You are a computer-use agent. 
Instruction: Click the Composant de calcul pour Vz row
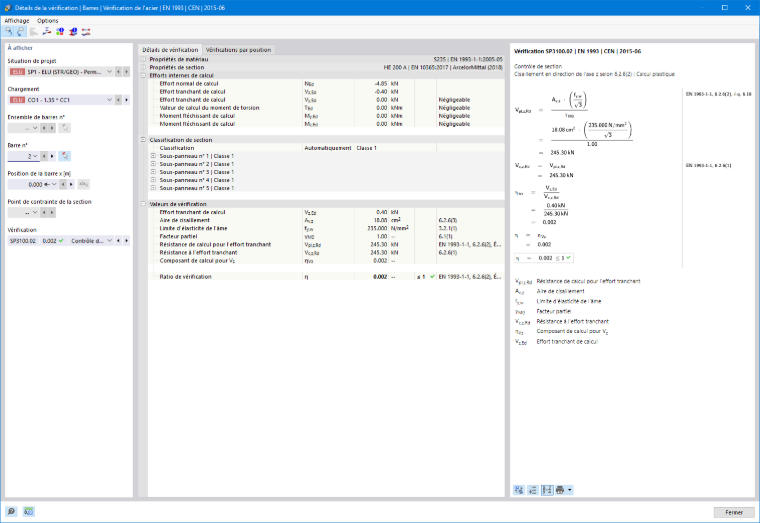326,260
